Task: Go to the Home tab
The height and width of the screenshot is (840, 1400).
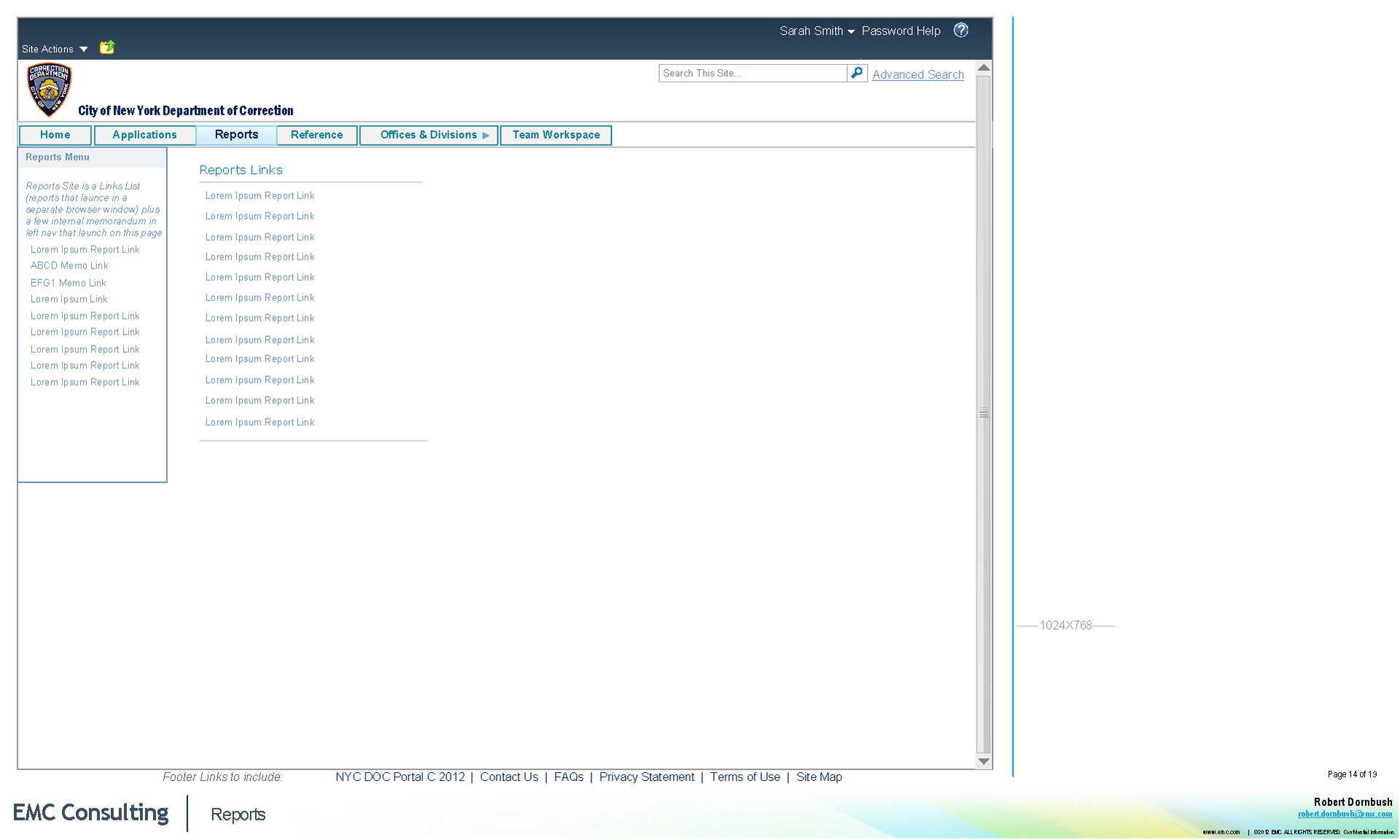Action: tap(55, 135)
